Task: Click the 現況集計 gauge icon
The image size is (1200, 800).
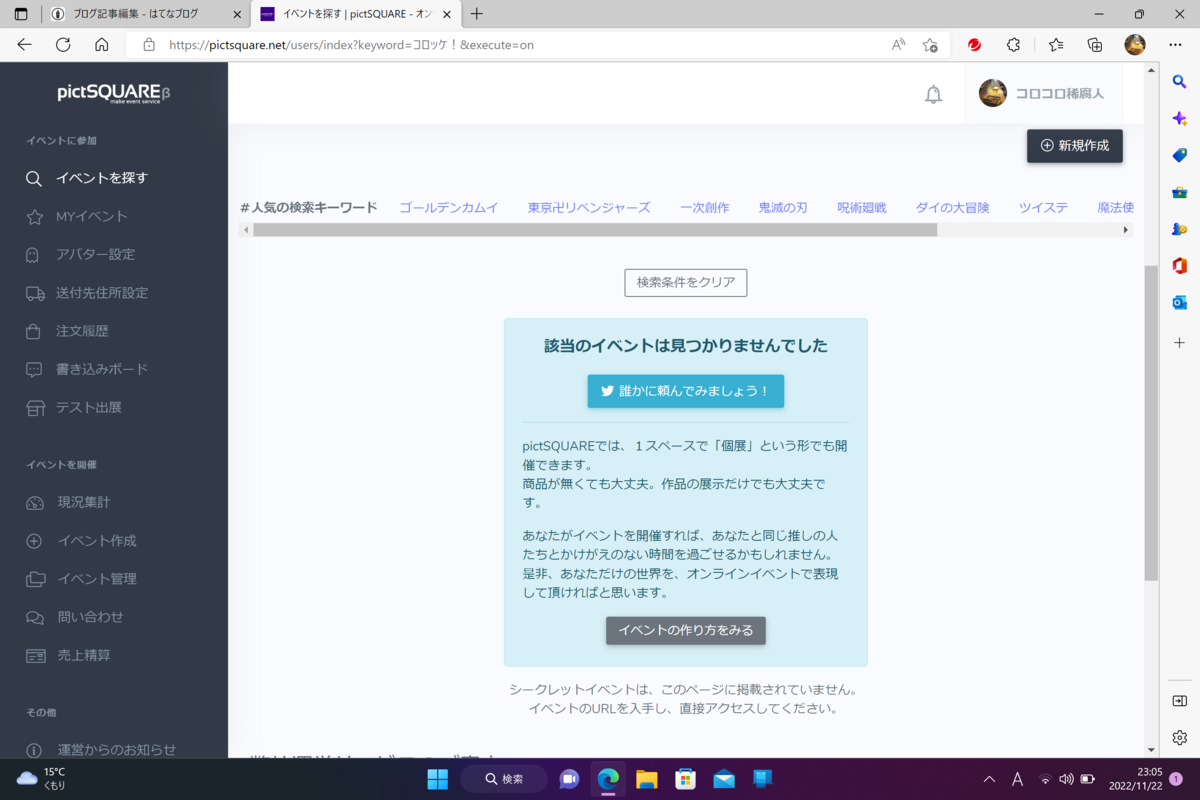Action: (x=35, y=503)
